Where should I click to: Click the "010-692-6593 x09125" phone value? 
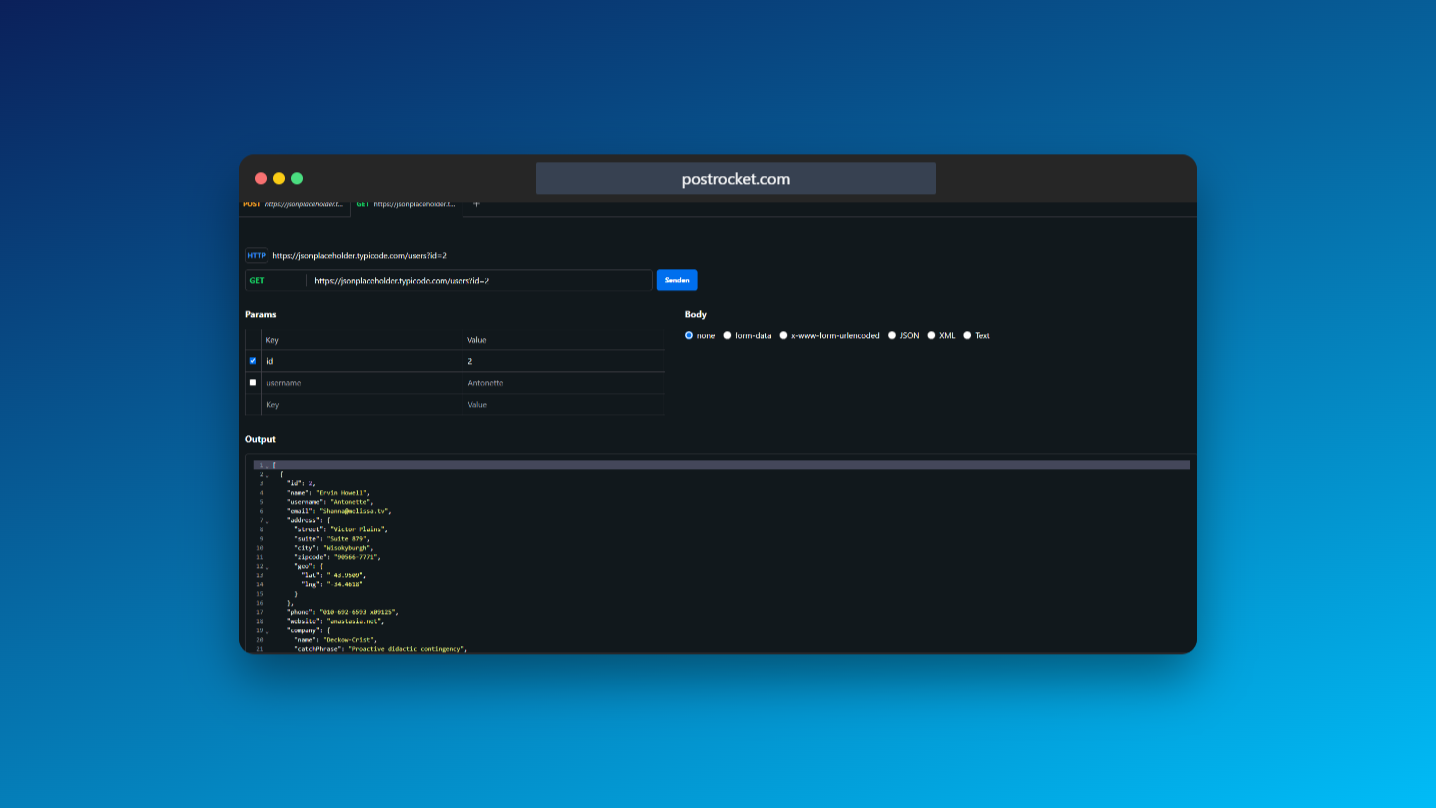pos(358,612)
